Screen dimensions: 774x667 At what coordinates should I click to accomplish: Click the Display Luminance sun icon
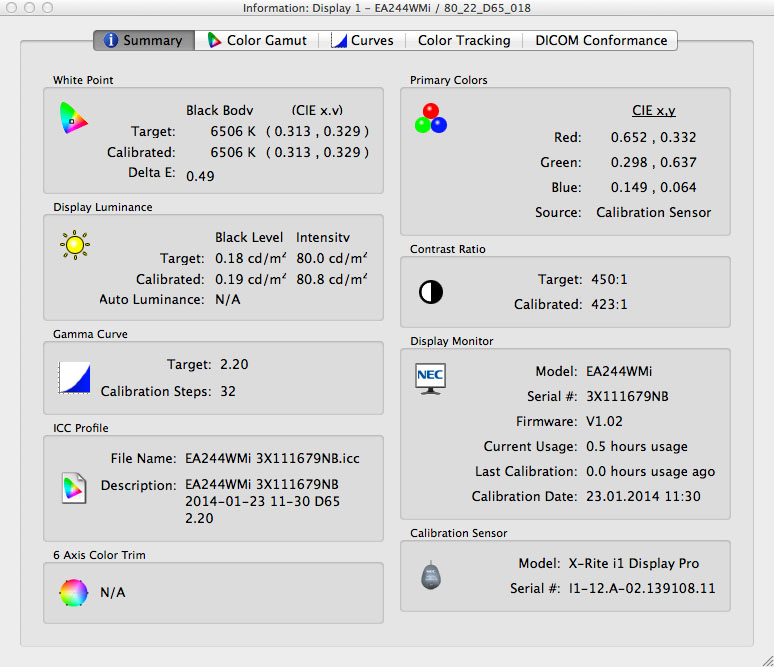pyautogui.click(x=75, y=244)
